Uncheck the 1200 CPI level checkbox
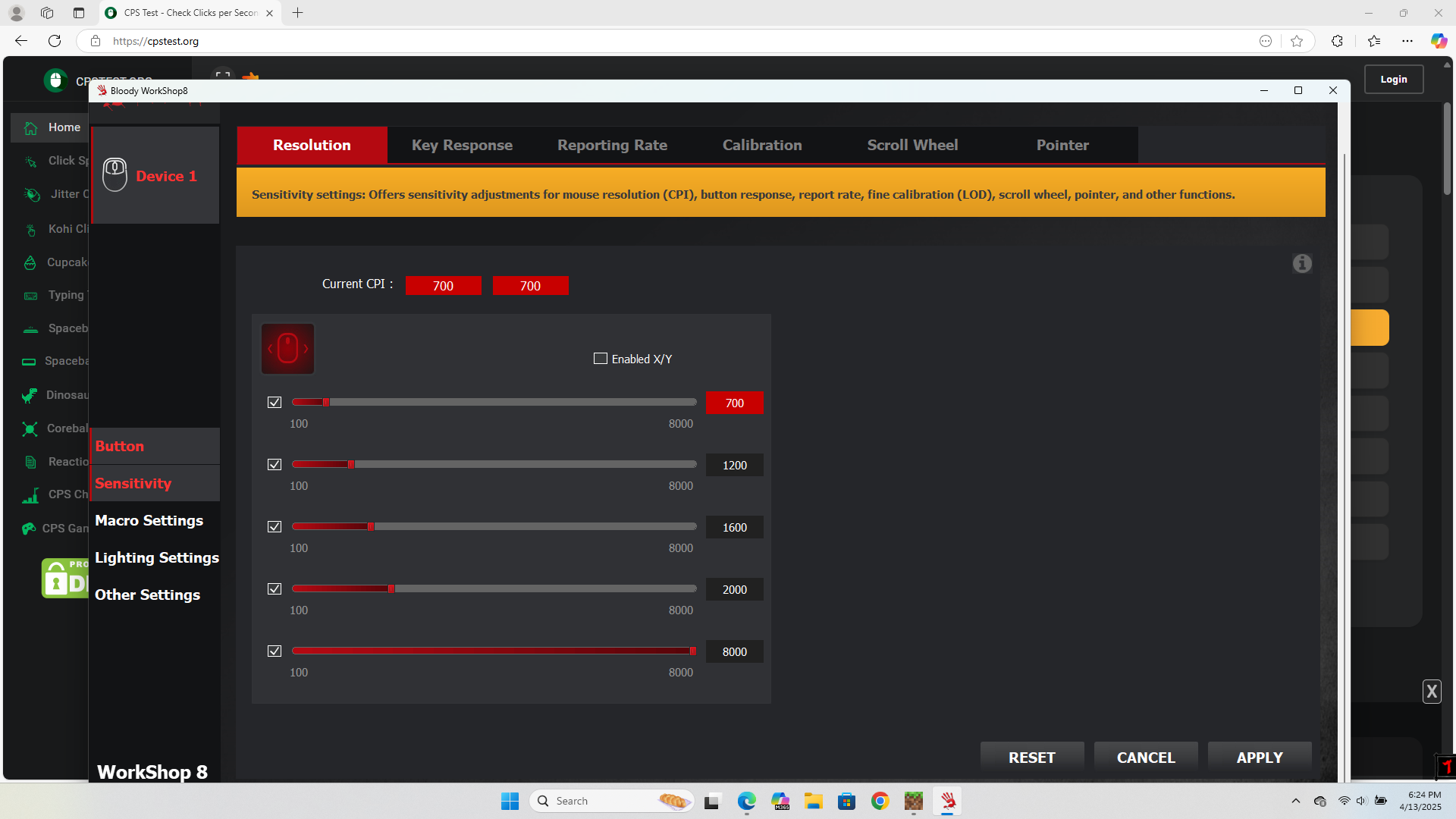 tap(275, 465)
